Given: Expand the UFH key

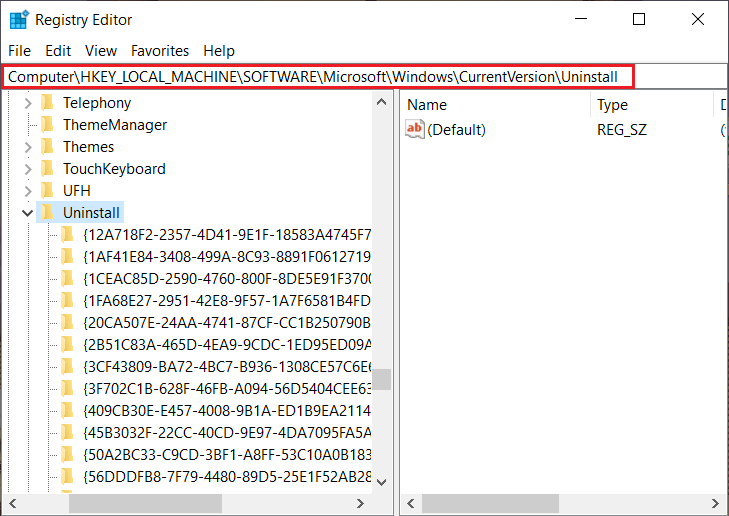Looking at the screenshot, I should [x=28, y=191].
